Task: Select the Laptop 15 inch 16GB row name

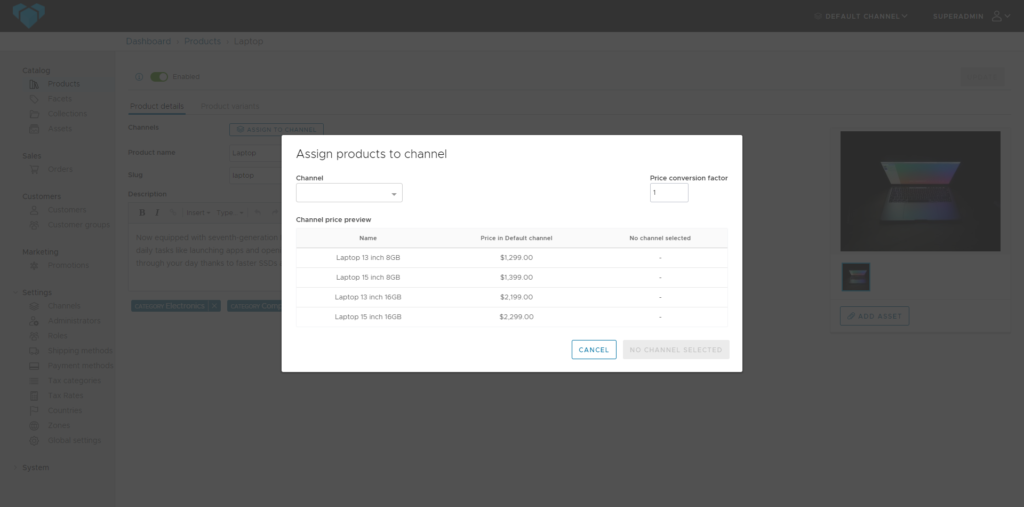Action: [368, 317]
